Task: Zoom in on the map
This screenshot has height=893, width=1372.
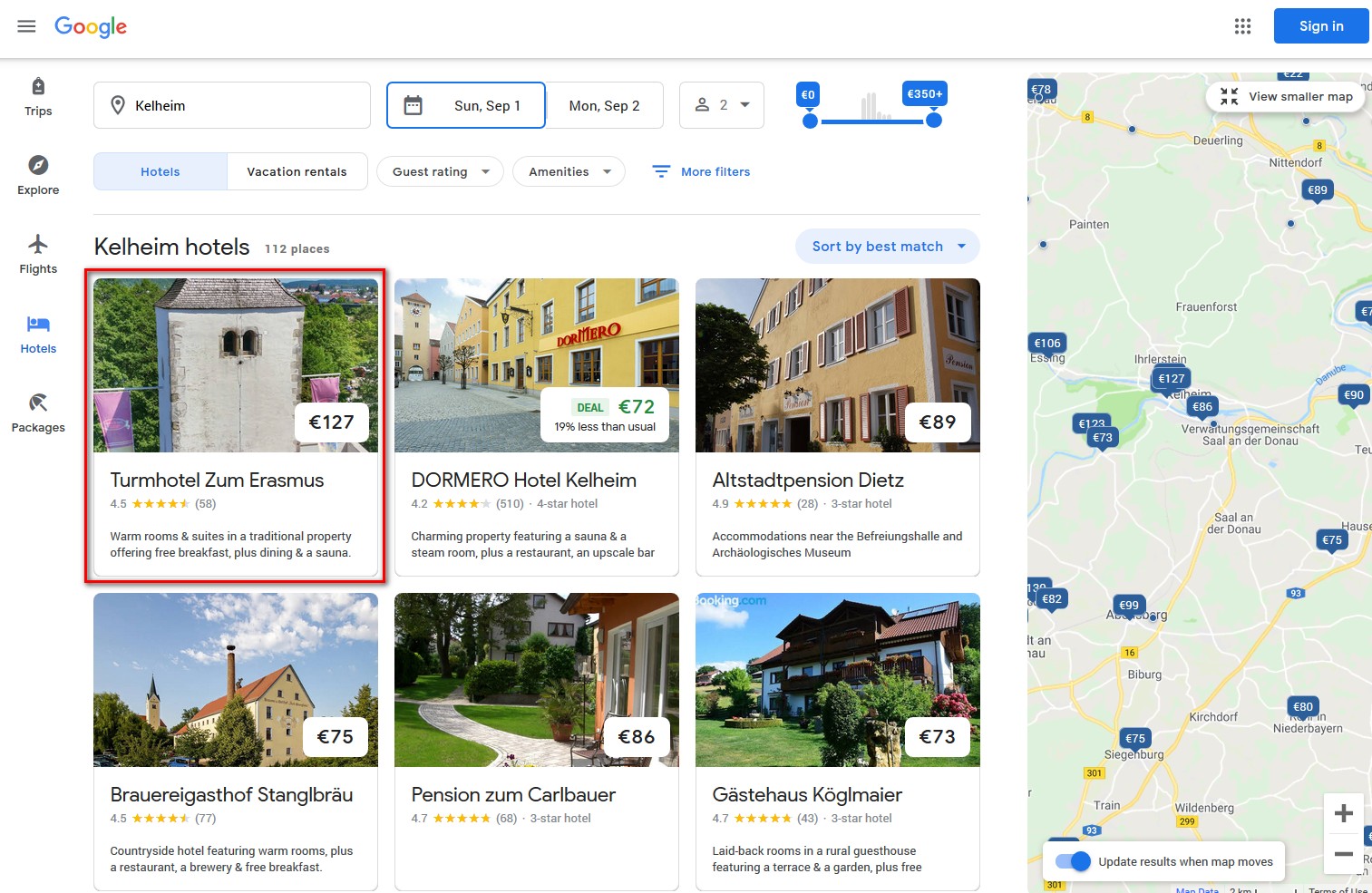Action: coord(1345,812)
